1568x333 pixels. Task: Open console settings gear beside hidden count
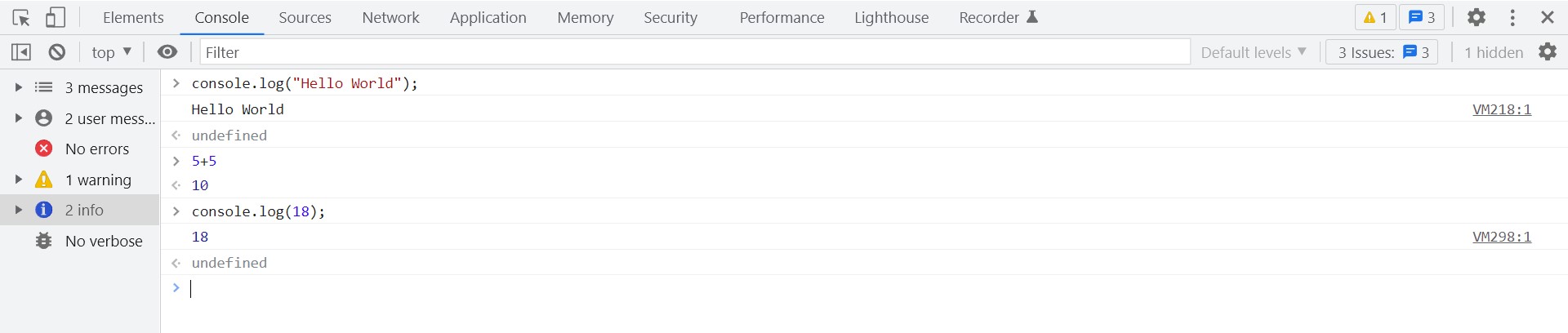tap(1548, 52)
